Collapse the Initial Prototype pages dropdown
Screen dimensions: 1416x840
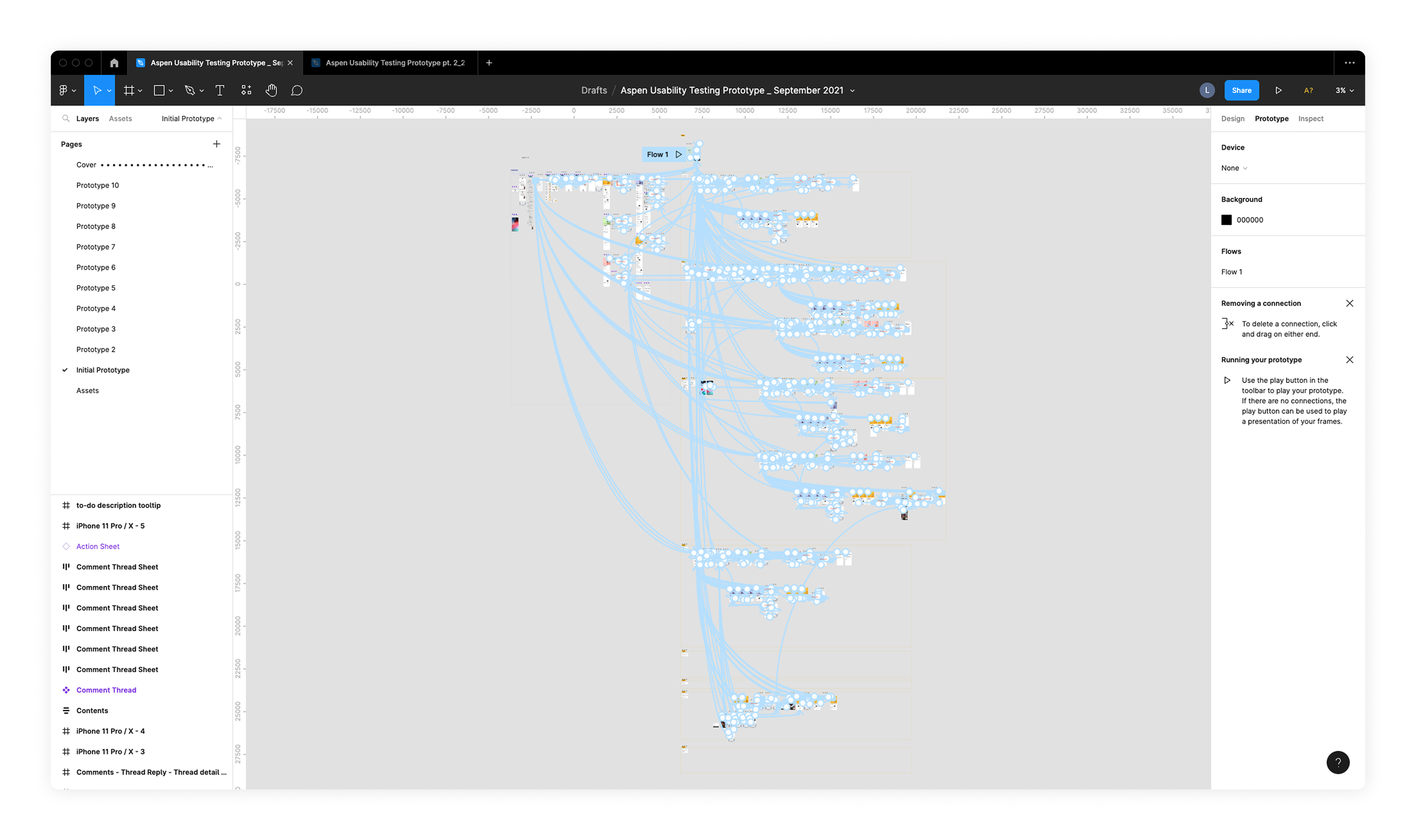(191, 119)
